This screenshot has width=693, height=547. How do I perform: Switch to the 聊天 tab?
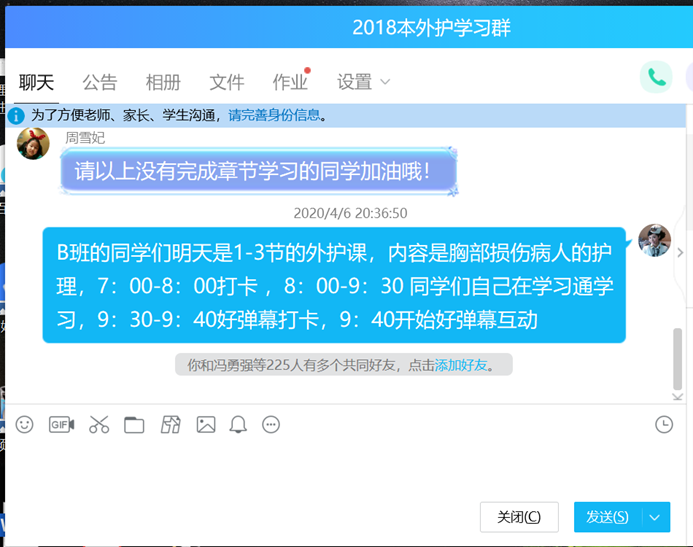tap(36, 83)
